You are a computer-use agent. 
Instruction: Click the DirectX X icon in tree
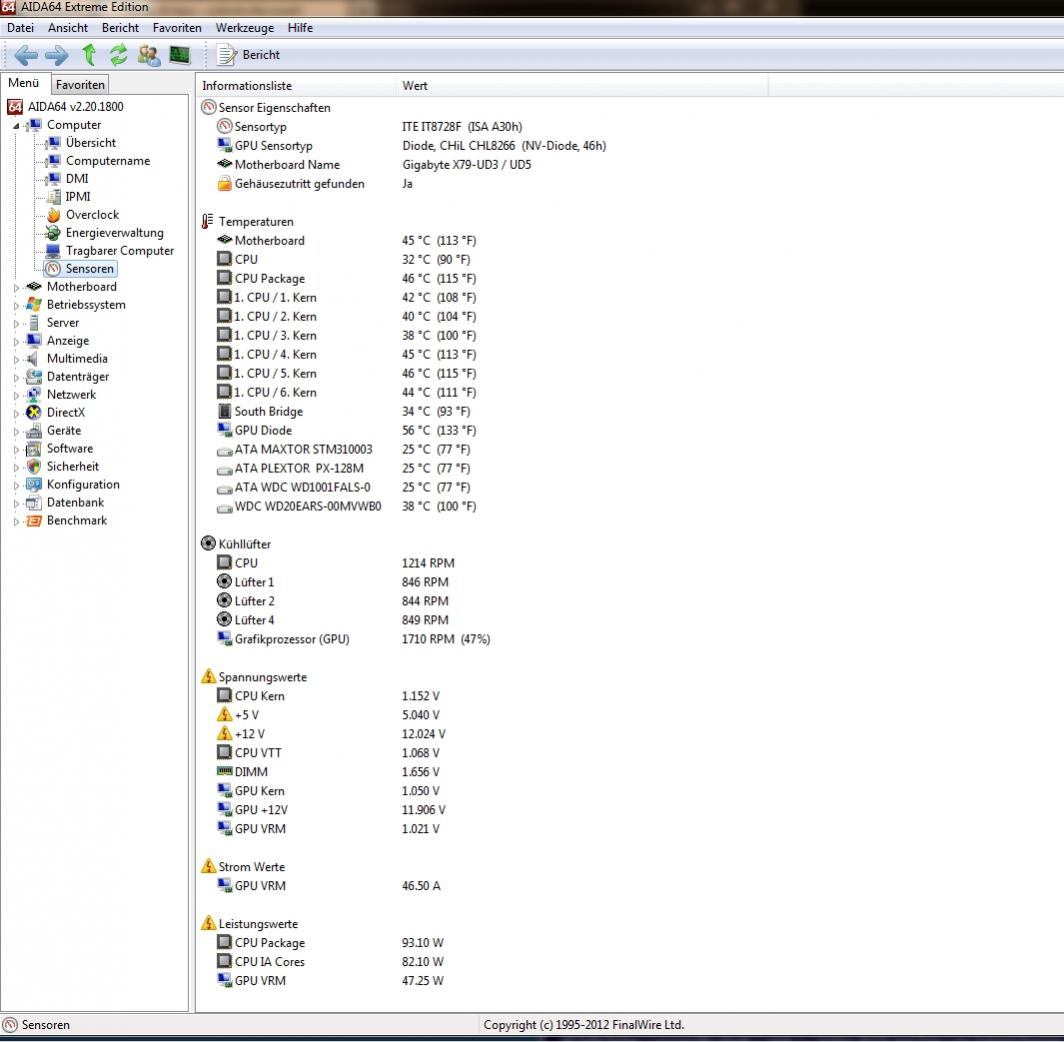[x=34, y=412]
